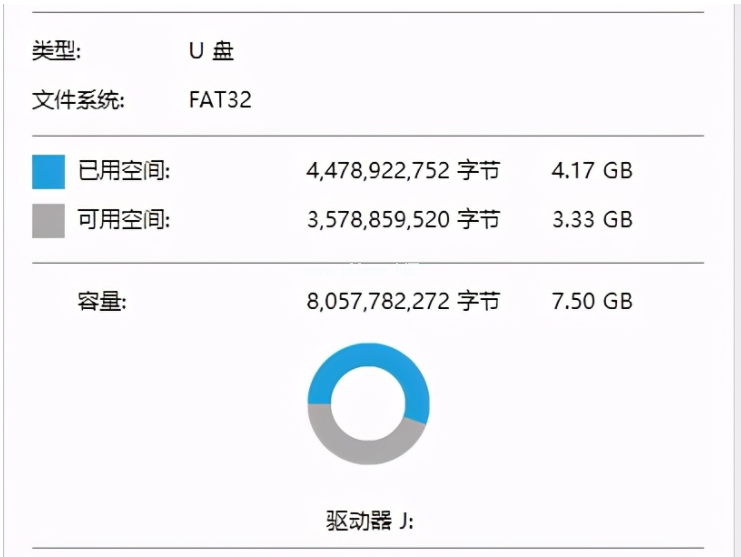Click the 容量 label

102,301
